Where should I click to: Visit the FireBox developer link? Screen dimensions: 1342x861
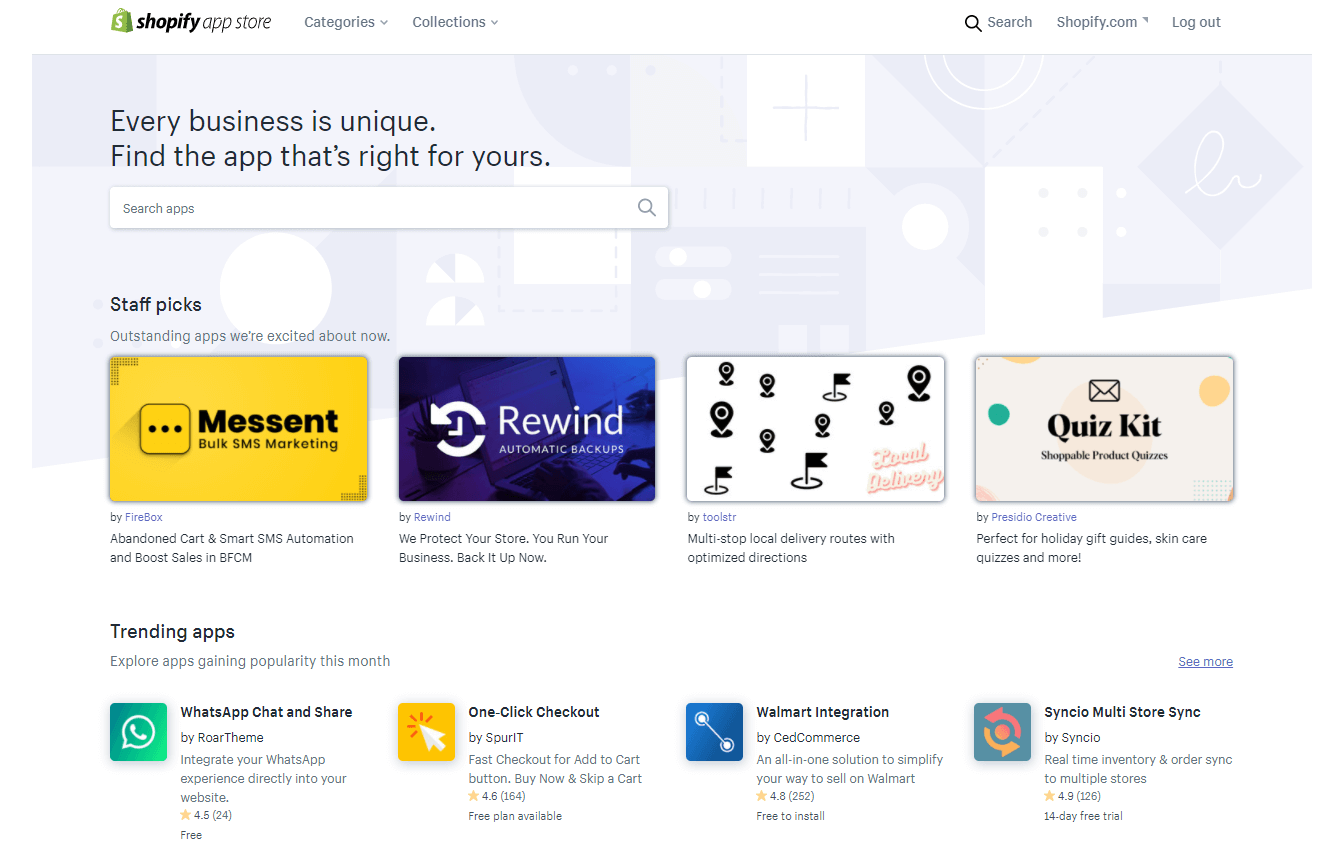coord(143,517)
